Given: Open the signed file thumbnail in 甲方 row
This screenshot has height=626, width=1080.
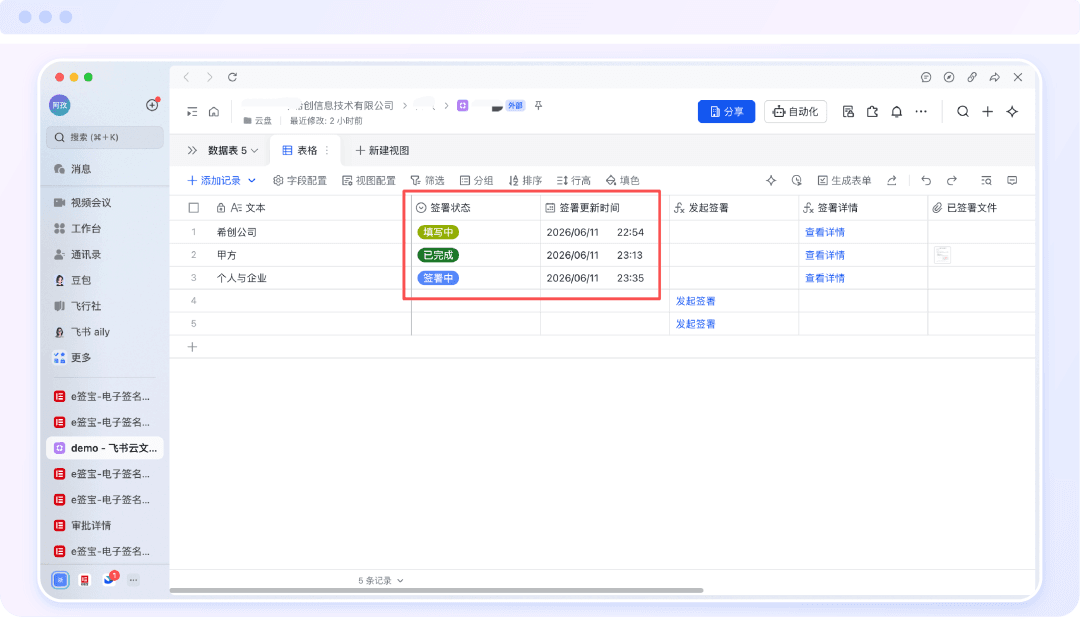Looking at the screenshot, I should (x=942, y=255).
